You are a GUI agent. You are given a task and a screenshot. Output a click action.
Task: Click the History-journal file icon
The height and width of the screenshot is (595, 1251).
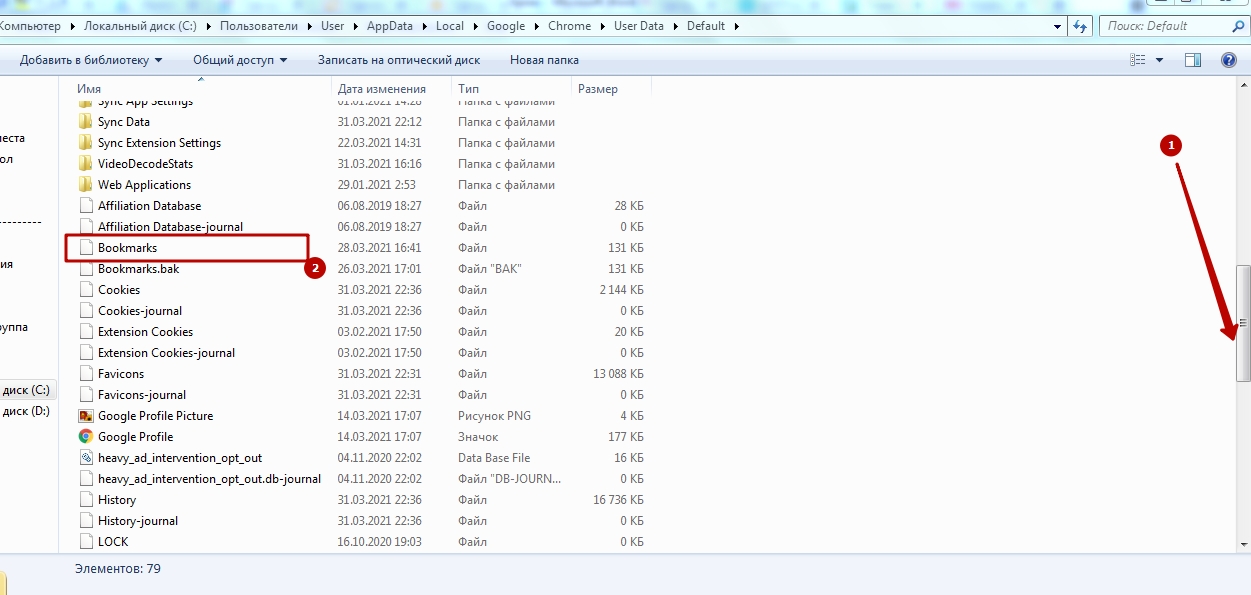coord(86,521)
